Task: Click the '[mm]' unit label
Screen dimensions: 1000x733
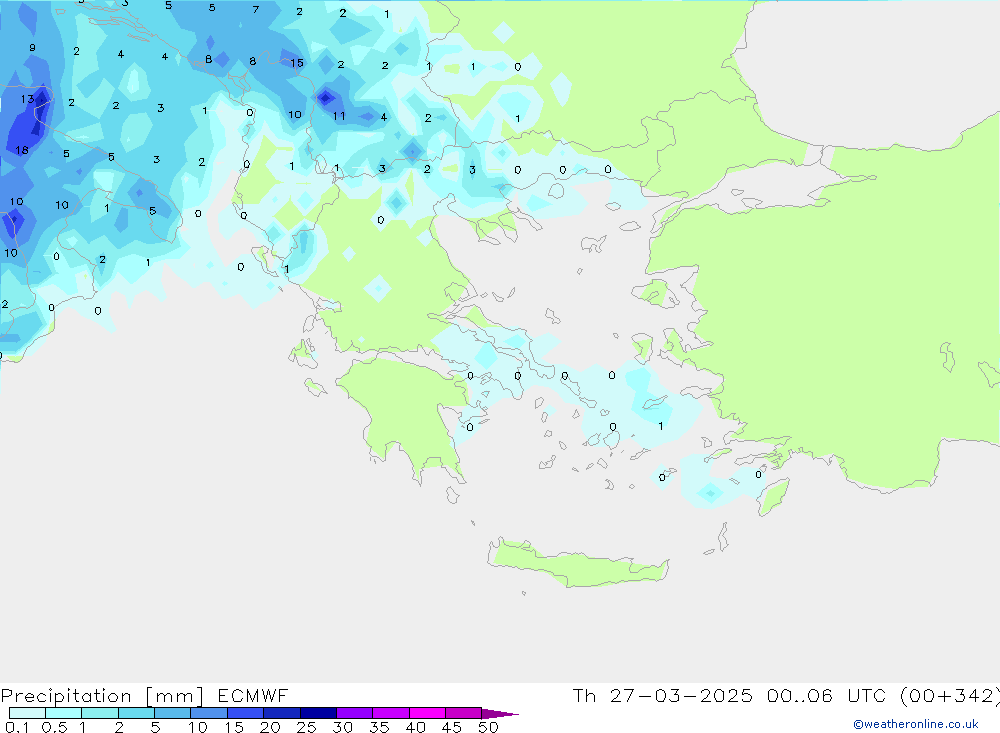Action: (175, 696)
